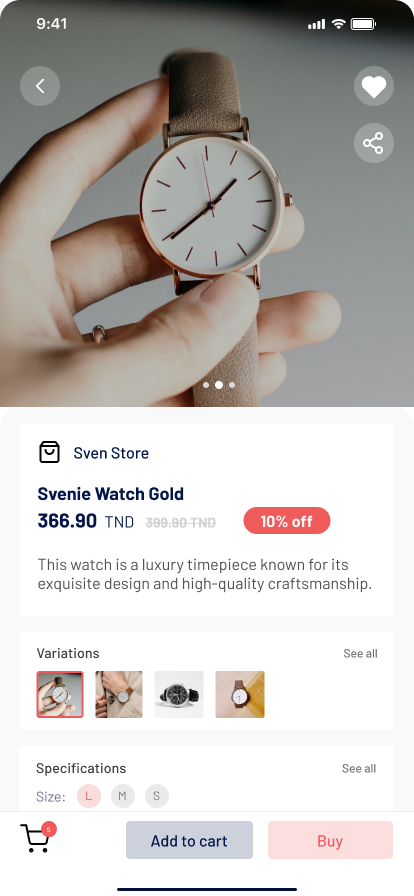Open the shopping cart icon

[x=35, y=838]
